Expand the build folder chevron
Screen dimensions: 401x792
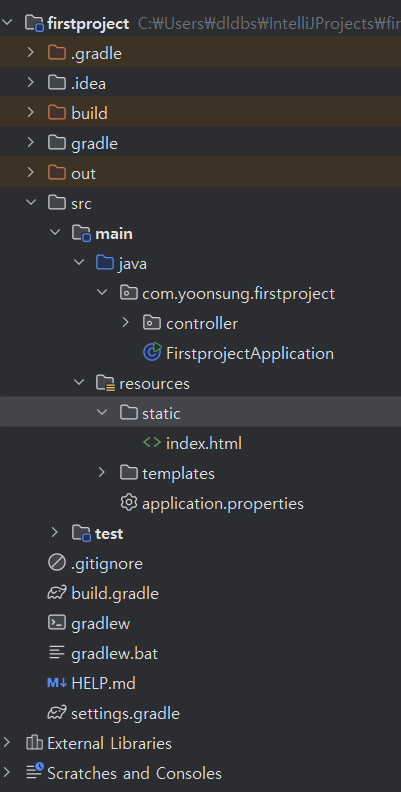pos(31,112)
